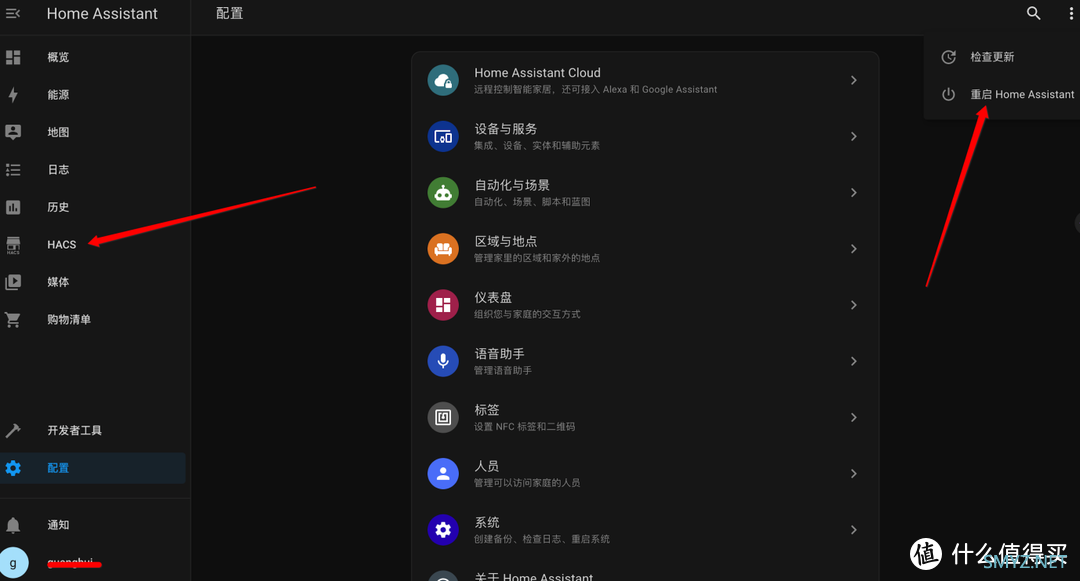Select 重启 Home Assistant menu item
This screenshot has height=581, width=1080.
click(1002, 94)
